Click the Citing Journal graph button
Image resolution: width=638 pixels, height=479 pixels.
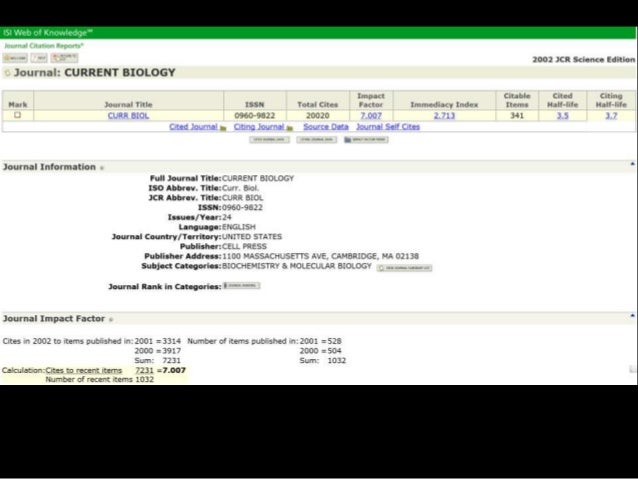(317, 140)
